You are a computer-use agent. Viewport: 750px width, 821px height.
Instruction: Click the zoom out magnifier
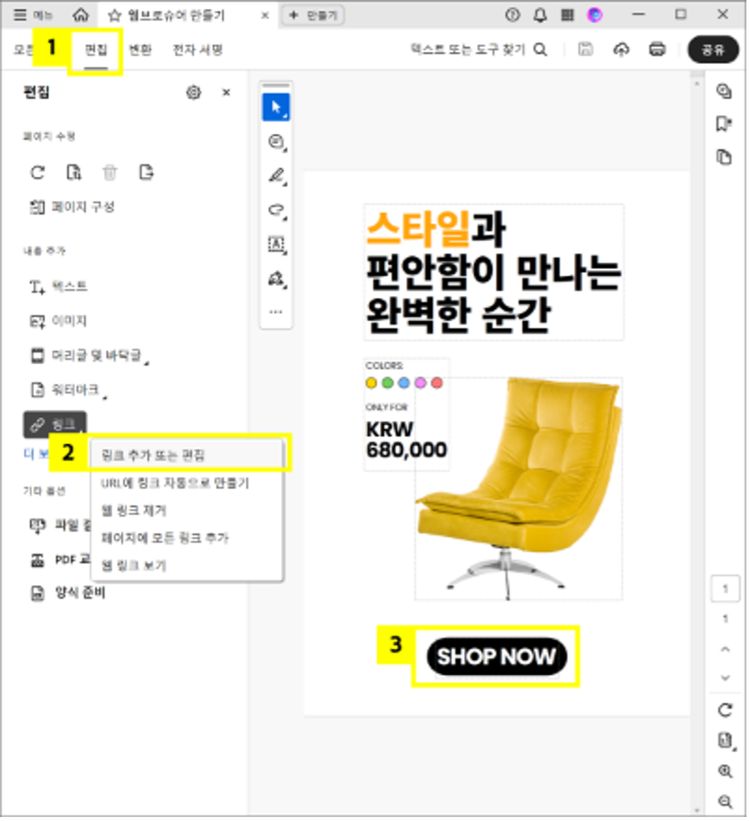pos(725,801)
